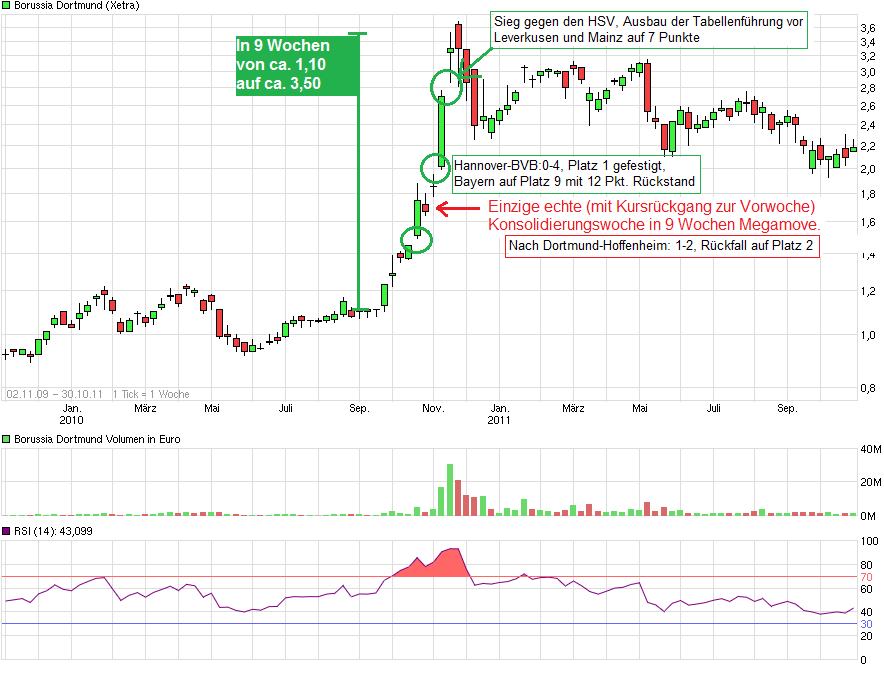This screenshot has height=676, width=884.
Task: Click the '0,8' price axis value
Action: click(x=868, y=388)
